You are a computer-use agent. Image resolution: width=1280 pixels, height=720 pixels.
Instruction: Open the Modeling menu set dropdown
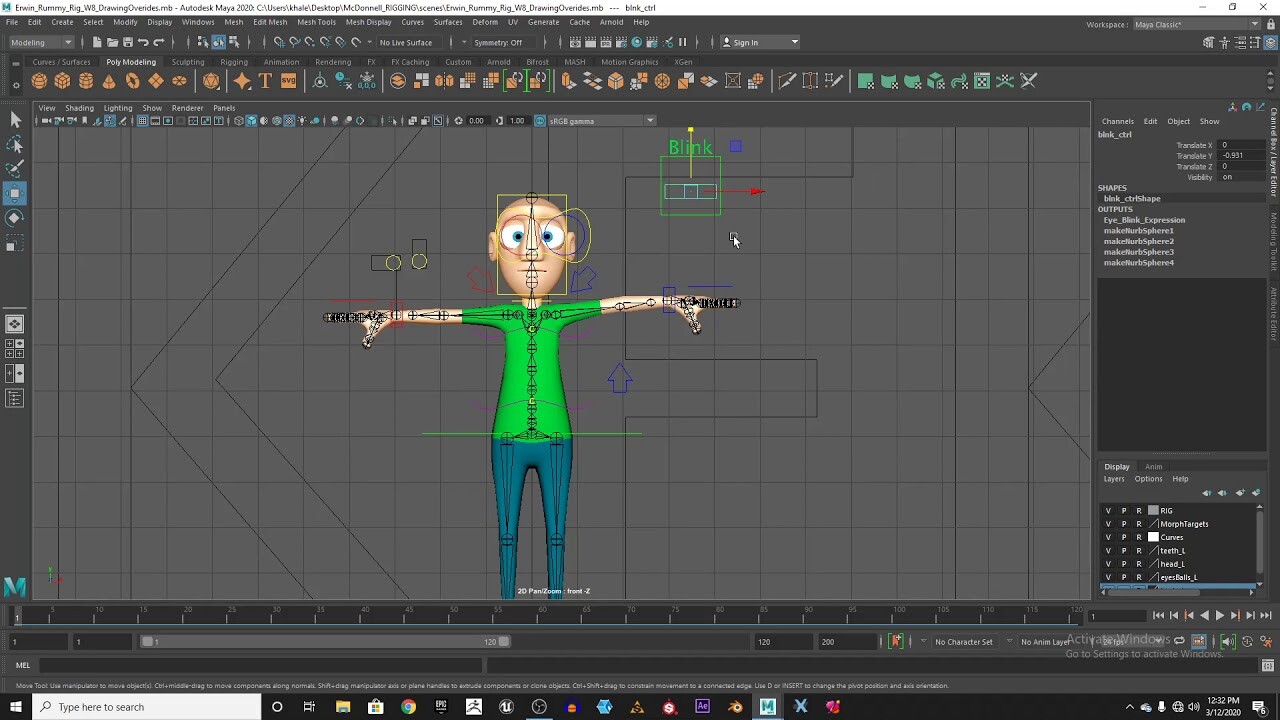[x=40, y=42]
